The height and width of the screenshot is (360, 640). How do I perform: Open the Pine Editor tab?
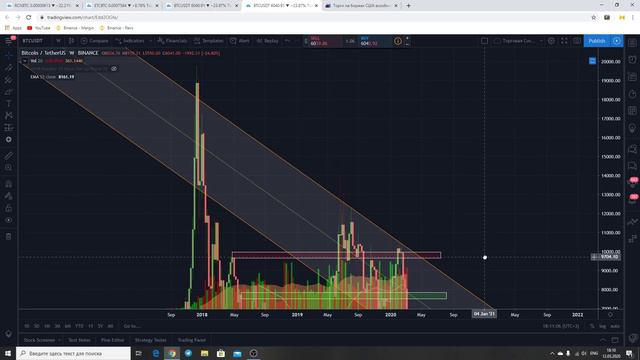[112, 340]
